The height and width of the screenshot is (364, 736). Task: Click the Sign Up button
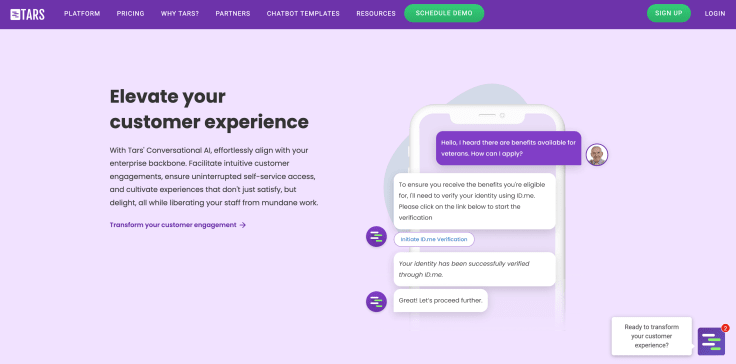(668, 13)
